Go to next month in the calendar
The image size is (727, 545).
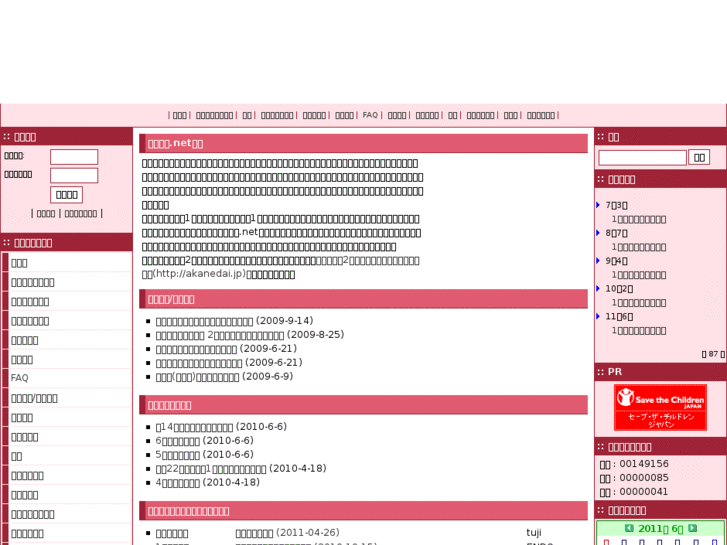pos(692,528)
